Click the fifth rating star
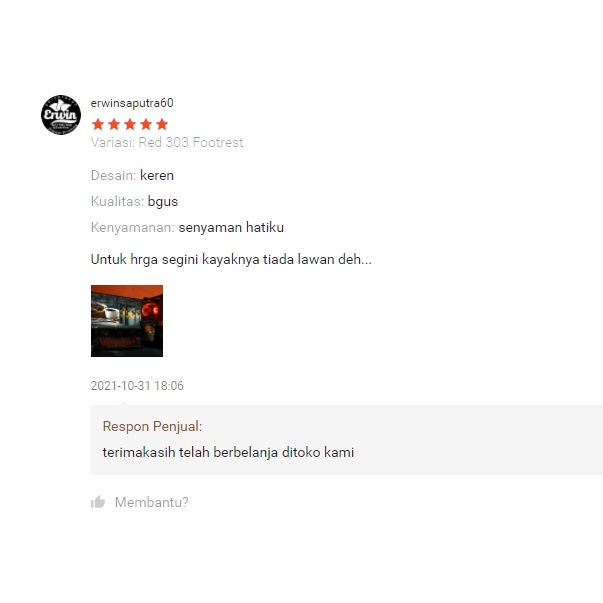The image size is (603, 603). 162,124
